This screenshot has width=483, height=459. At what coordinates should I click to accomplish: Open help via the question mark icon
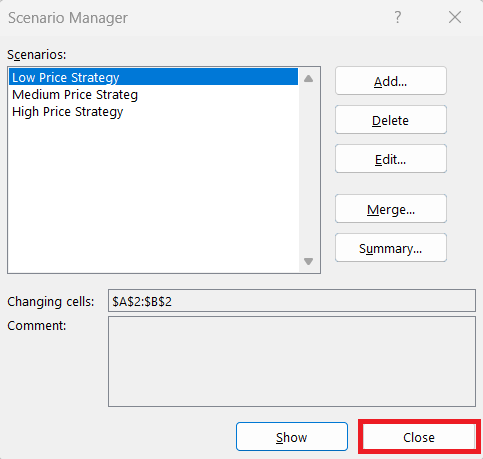click(x=397, y=17)
